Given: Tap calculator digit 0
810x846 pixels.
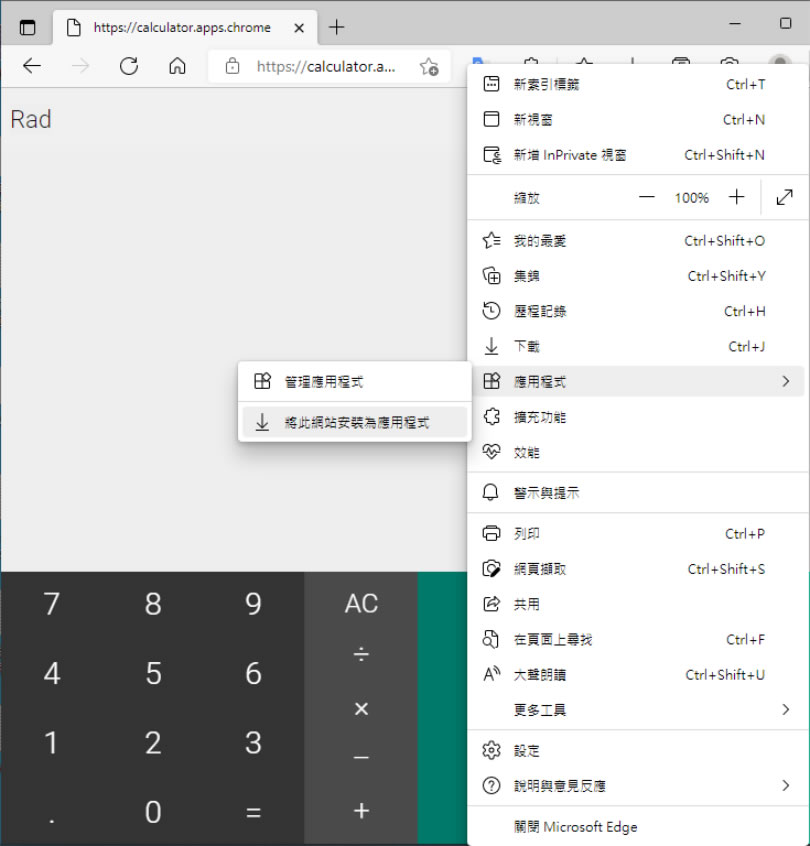Looking at the screenshot, I should pyautogui.click(x=153, y=812).
